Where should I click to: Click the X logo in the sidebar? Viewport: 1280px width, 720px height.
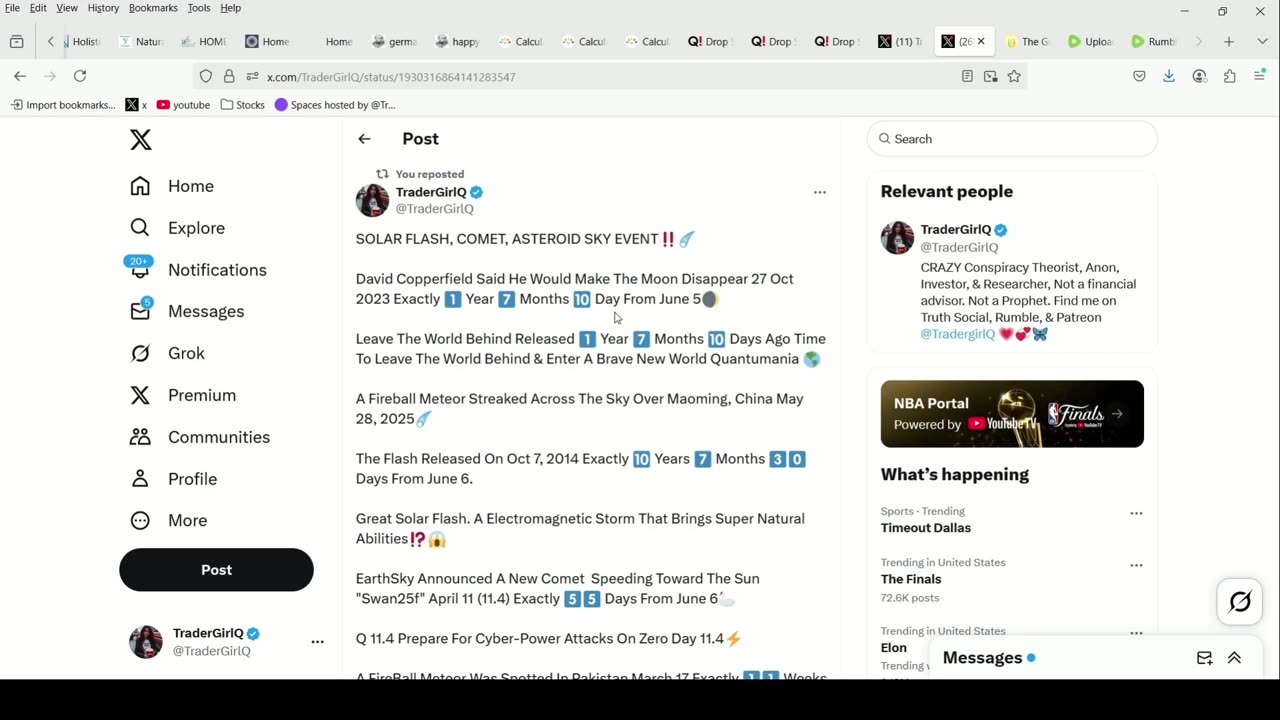tap(141, 140)
